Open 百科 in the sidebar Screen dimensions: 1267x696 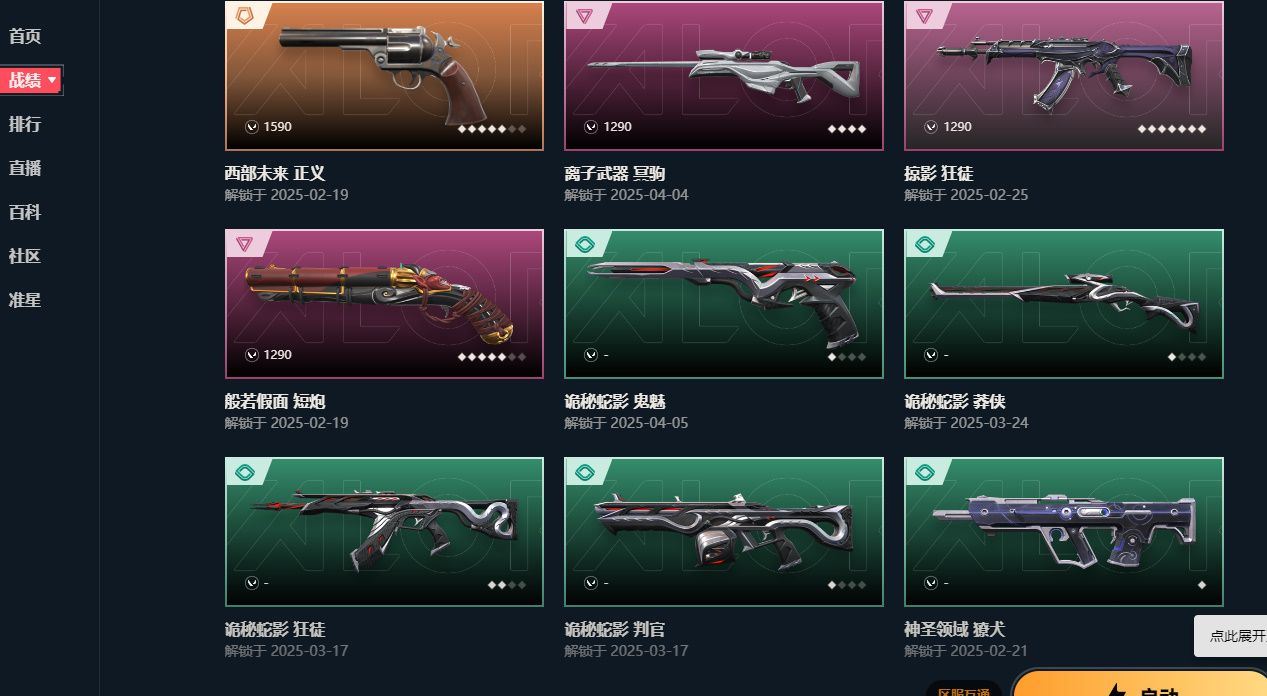(25, 213)
